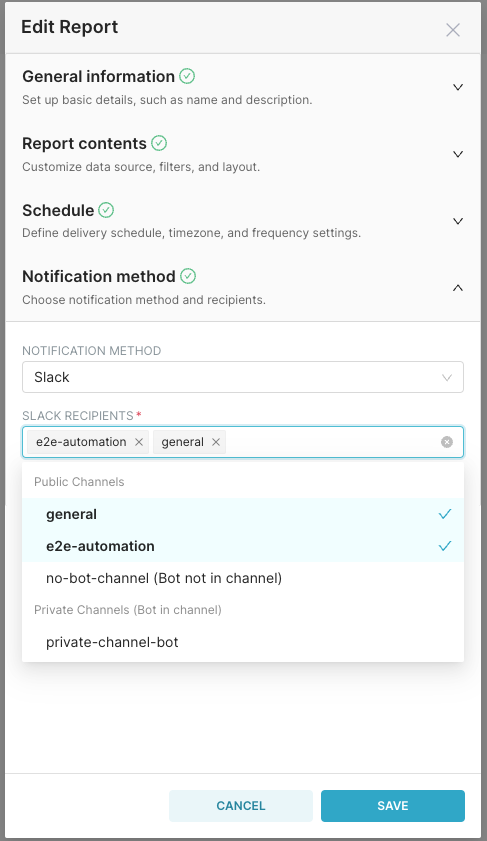The height and width of the screenshot is (841, 487).
Task: Deselect general channel in the dropdown list
Action: point(243,514)
